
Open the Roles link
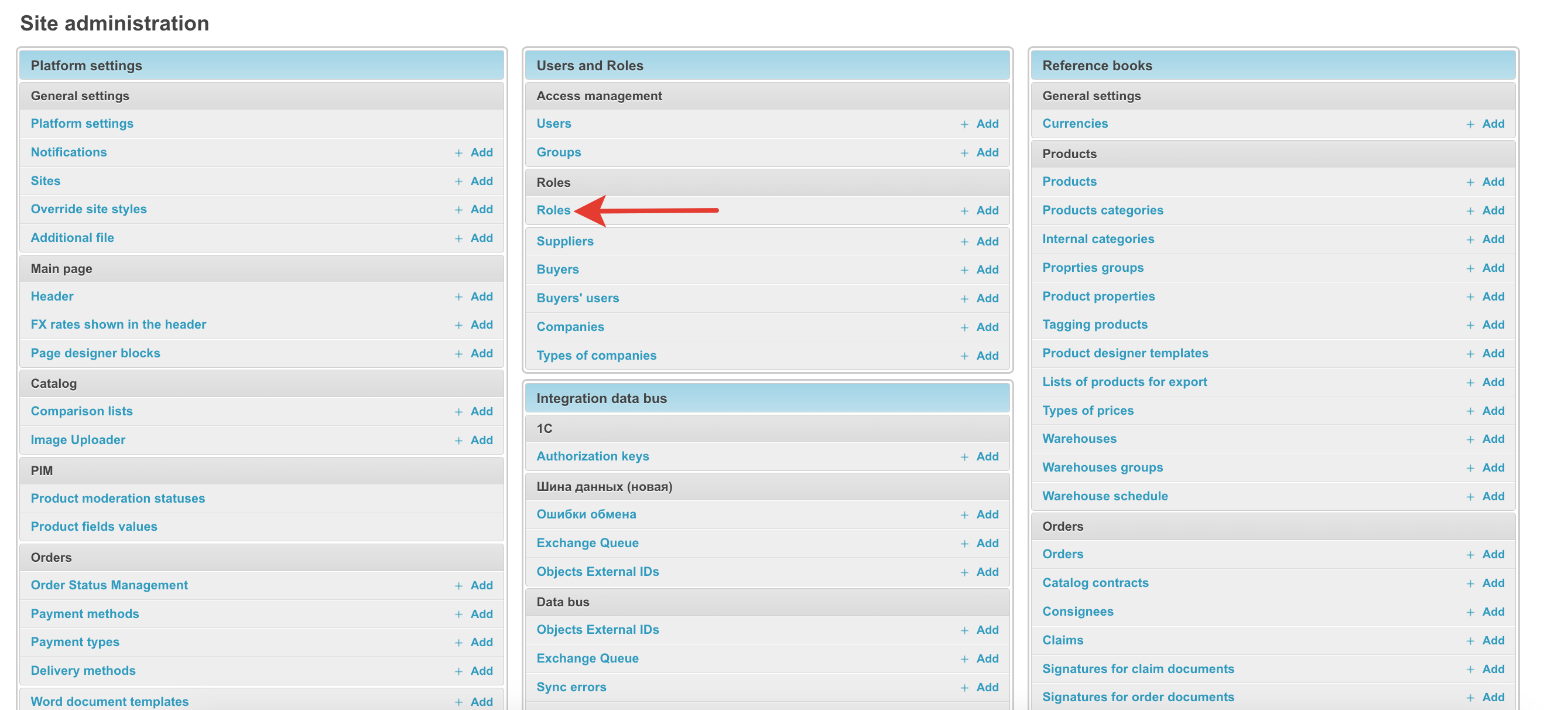pos(553,210)
